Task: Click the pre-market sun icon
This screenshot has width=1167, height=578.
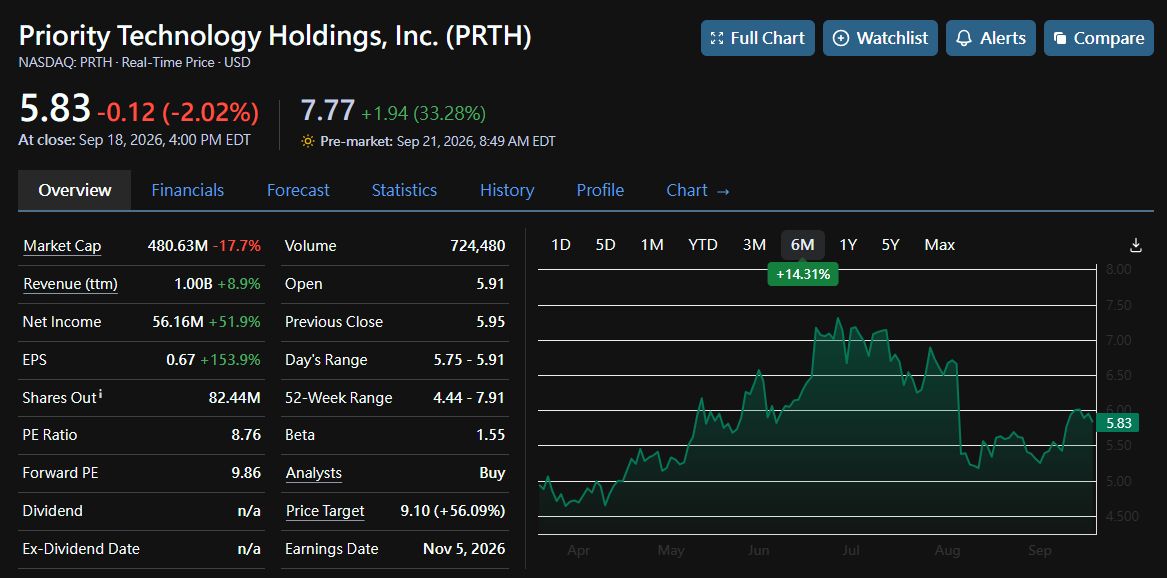Action: pos(308,141)
